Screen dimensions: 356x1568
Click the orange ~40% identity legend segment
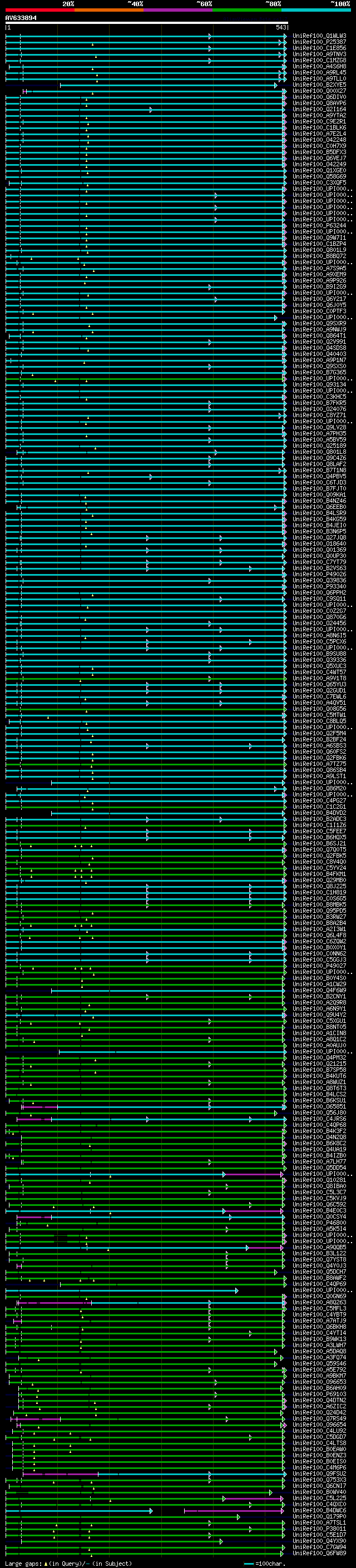(109, 10)
